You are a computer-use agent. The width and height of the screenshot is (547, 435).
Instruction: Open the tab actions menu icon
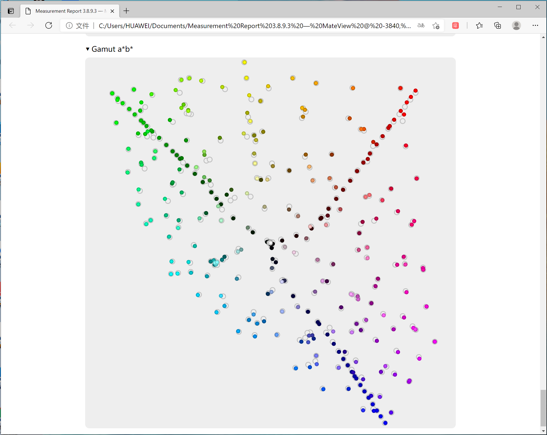click(11, 11)
